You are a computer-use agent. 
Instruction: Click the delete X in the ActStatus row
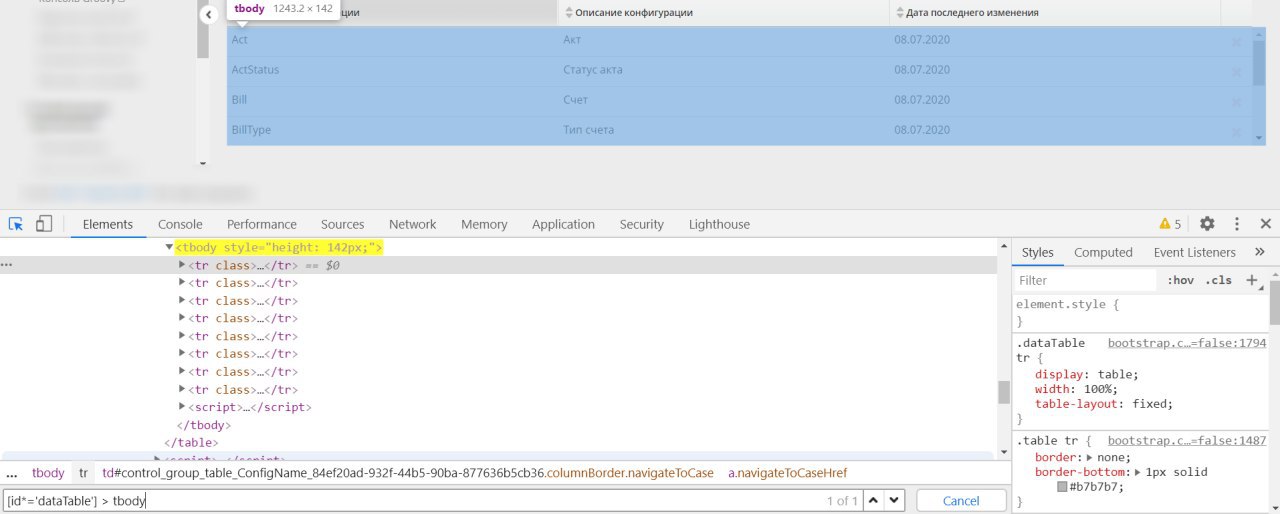[1236, 71]
